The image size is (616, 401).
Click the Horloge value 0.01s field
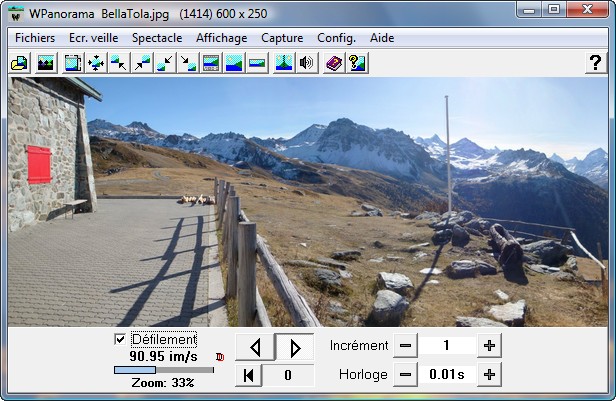[447, 375]
